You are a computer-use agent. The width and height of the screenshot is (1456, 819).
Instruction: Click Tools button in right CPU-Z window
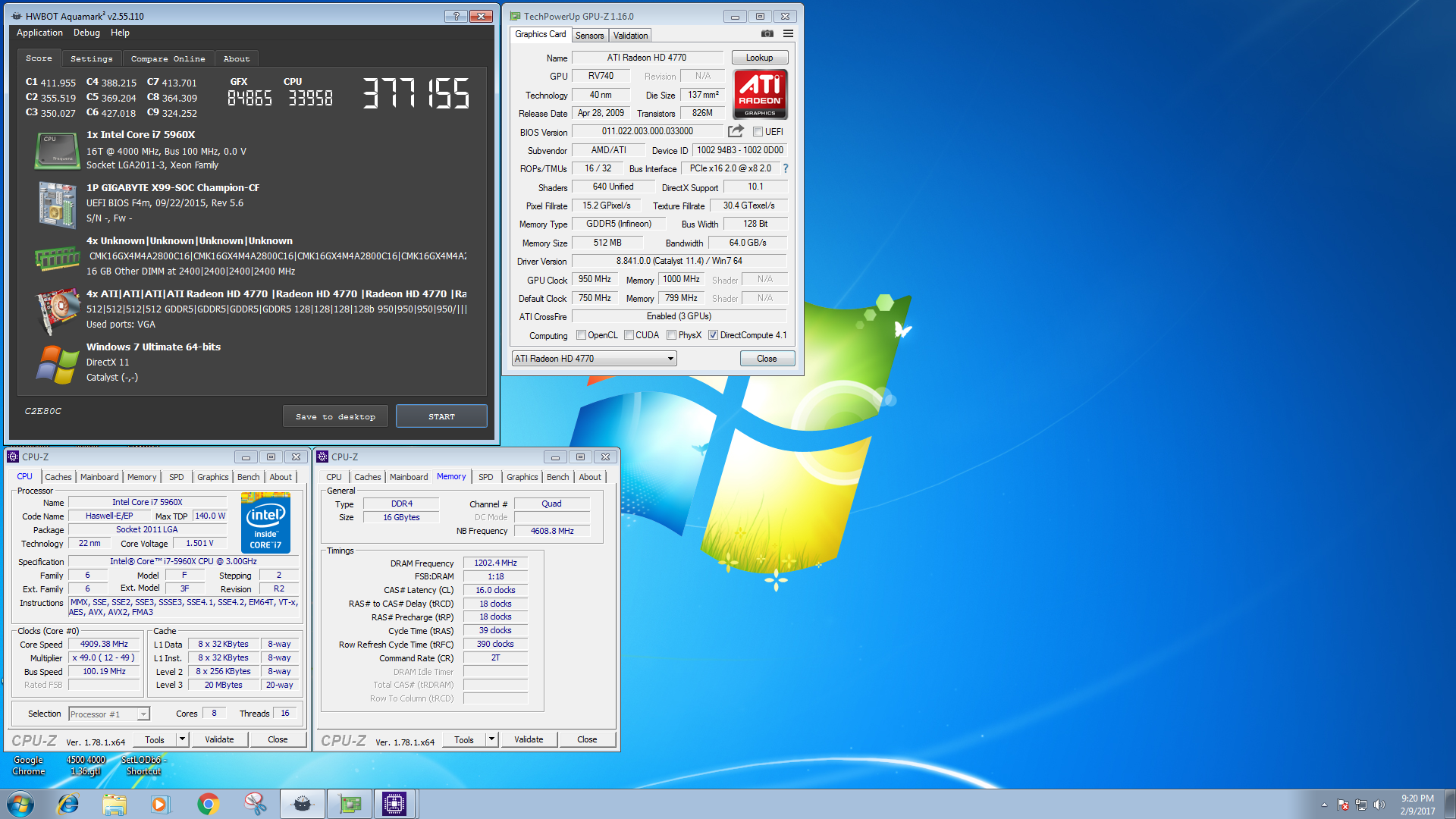tap(463, 739)
